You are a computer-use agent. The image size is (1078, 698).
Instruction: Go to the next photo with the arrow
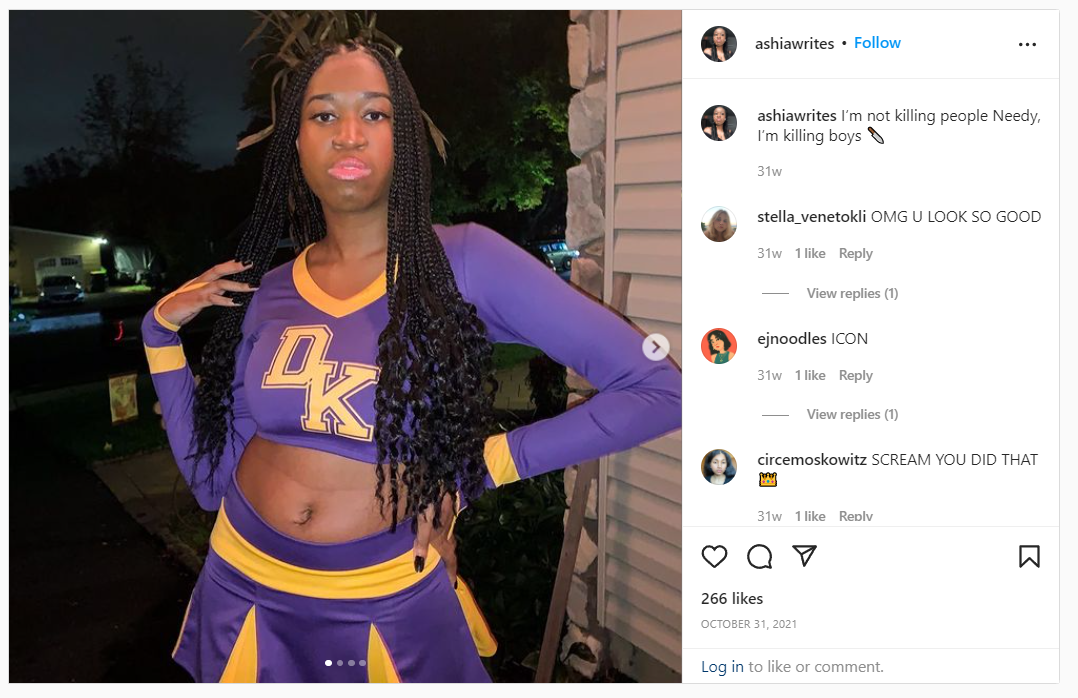pyautogui.click(x=656, y=347)
